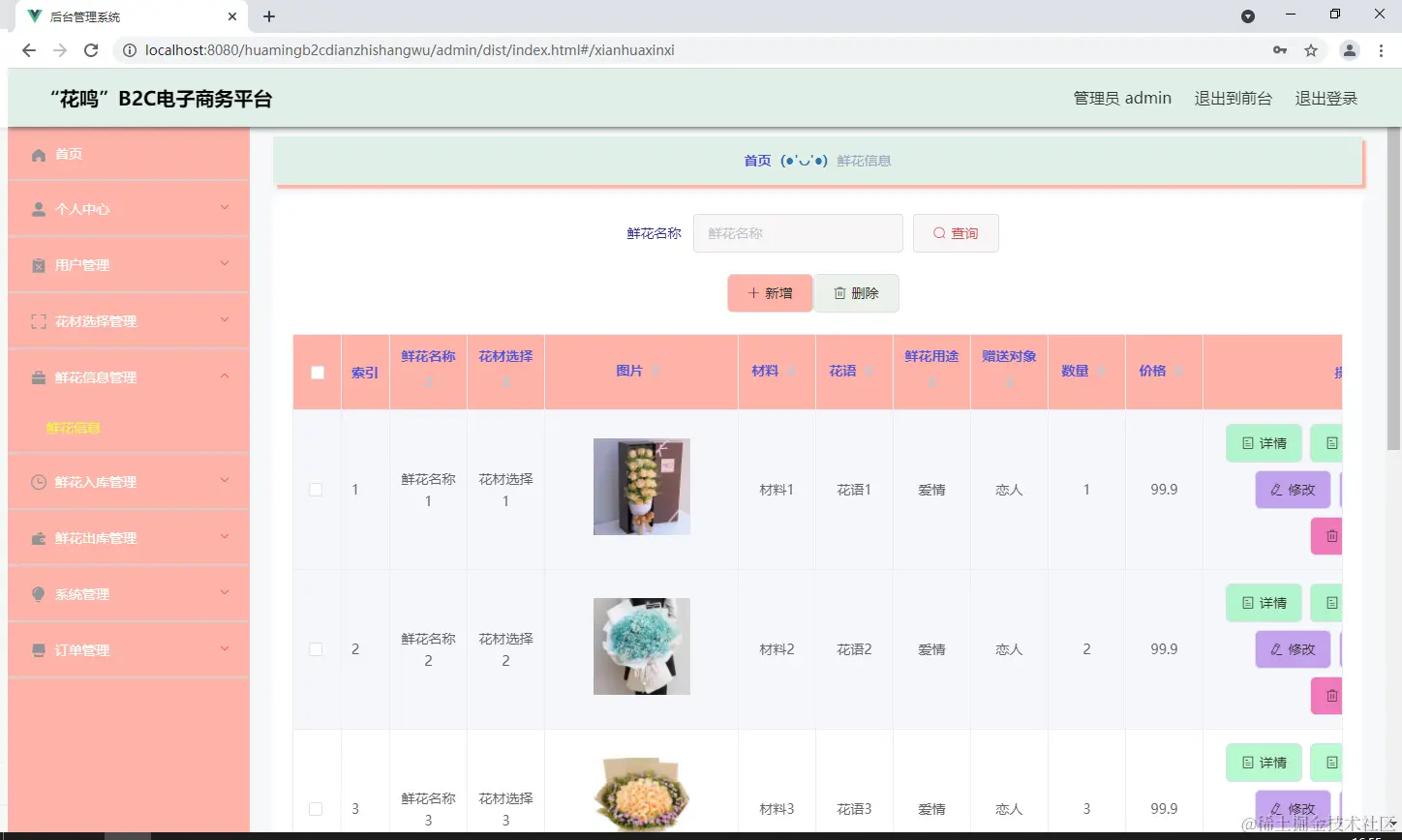Image resolution: width=1402 pixels, height=840 pixels.
Task: Bookmark this page with star icon
Action: [1311, 50]
